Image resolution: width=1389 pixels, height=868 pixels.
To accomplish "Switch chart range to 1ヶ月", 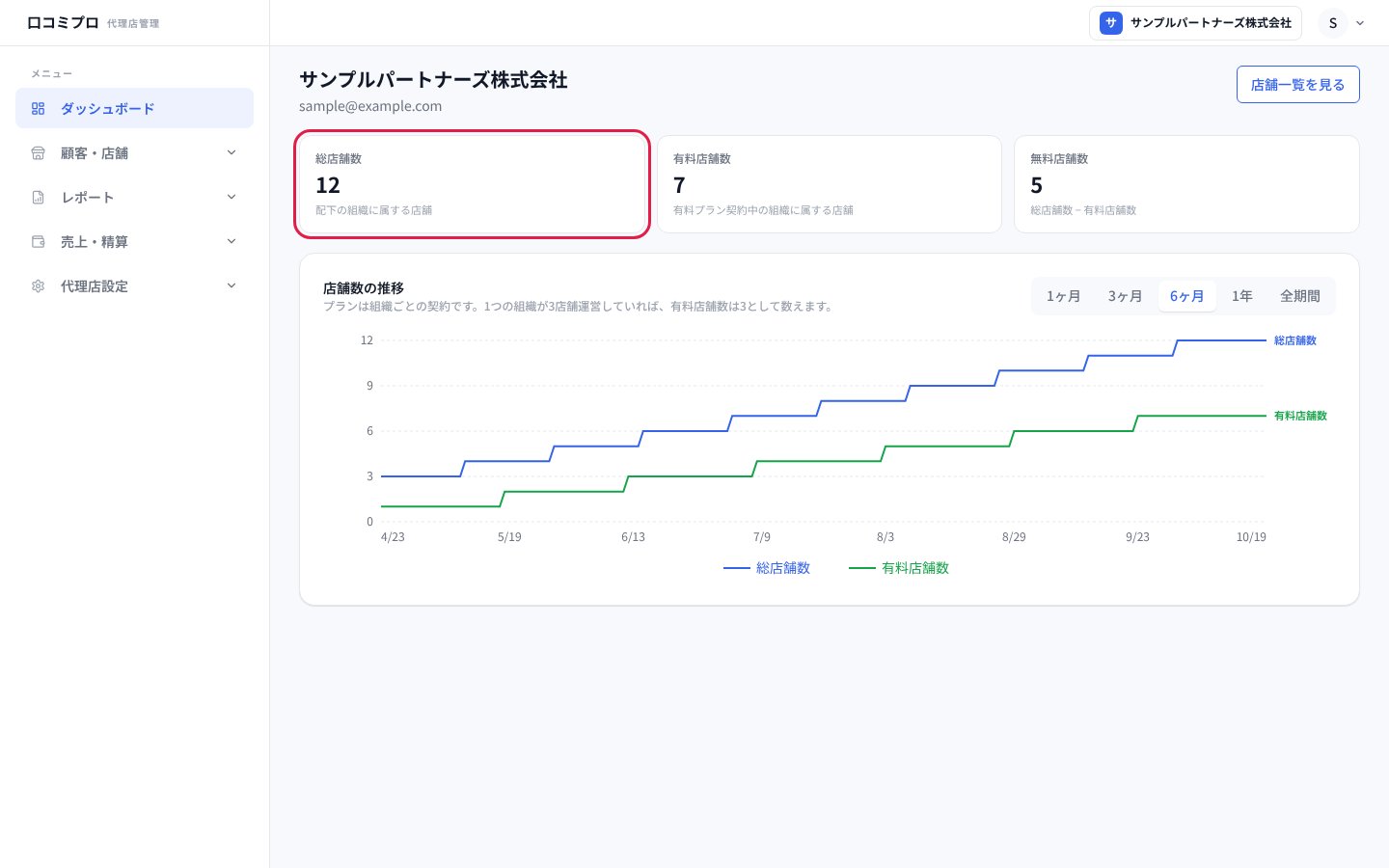I will [1063, 296].
